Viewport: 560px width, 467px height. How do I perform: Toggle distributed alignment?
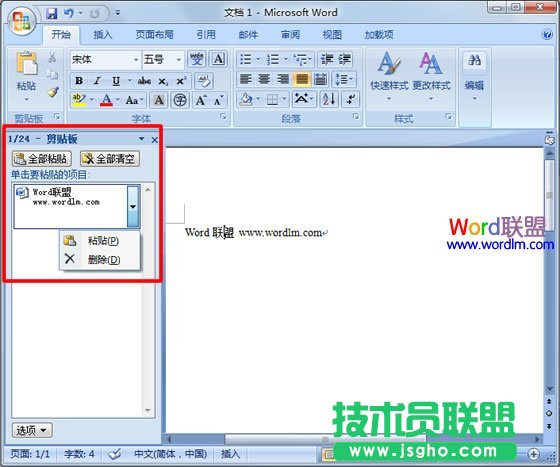tap(321, 79)
